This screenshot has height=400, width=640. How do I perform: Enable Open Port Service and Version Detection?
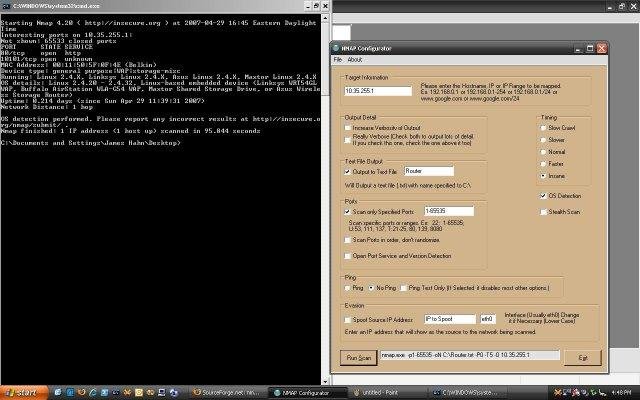click(348, 256)
